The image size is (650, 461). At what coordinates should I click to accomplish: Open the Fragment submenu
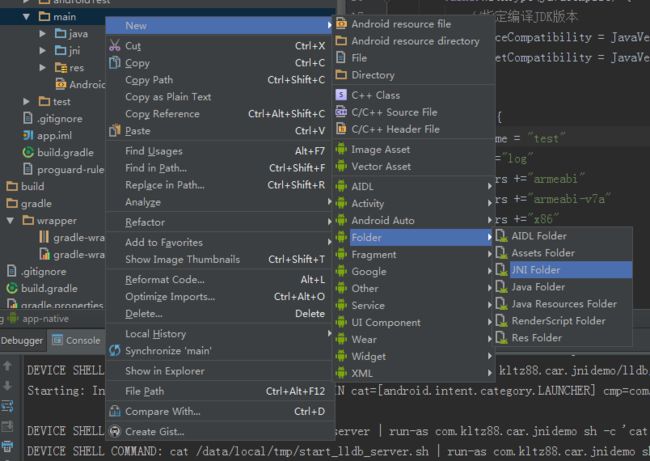pyautogui.click(x=414, y=255)
